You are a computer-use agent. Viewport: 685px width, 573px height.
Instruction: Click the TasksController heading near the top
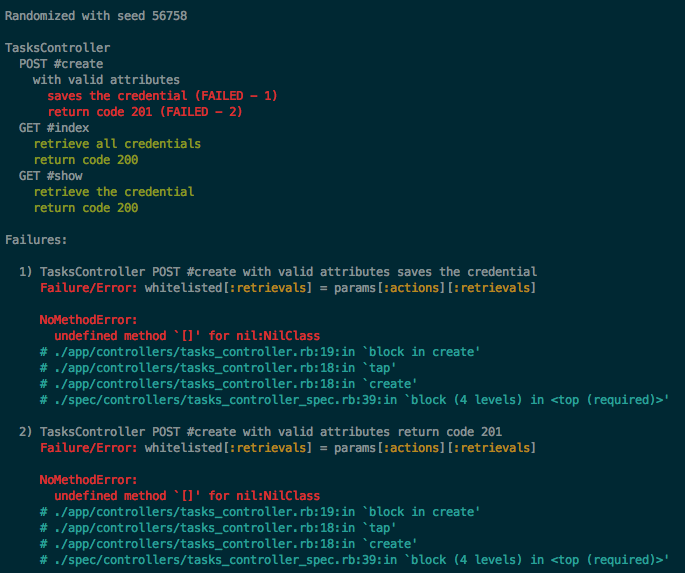pos(58,48)
